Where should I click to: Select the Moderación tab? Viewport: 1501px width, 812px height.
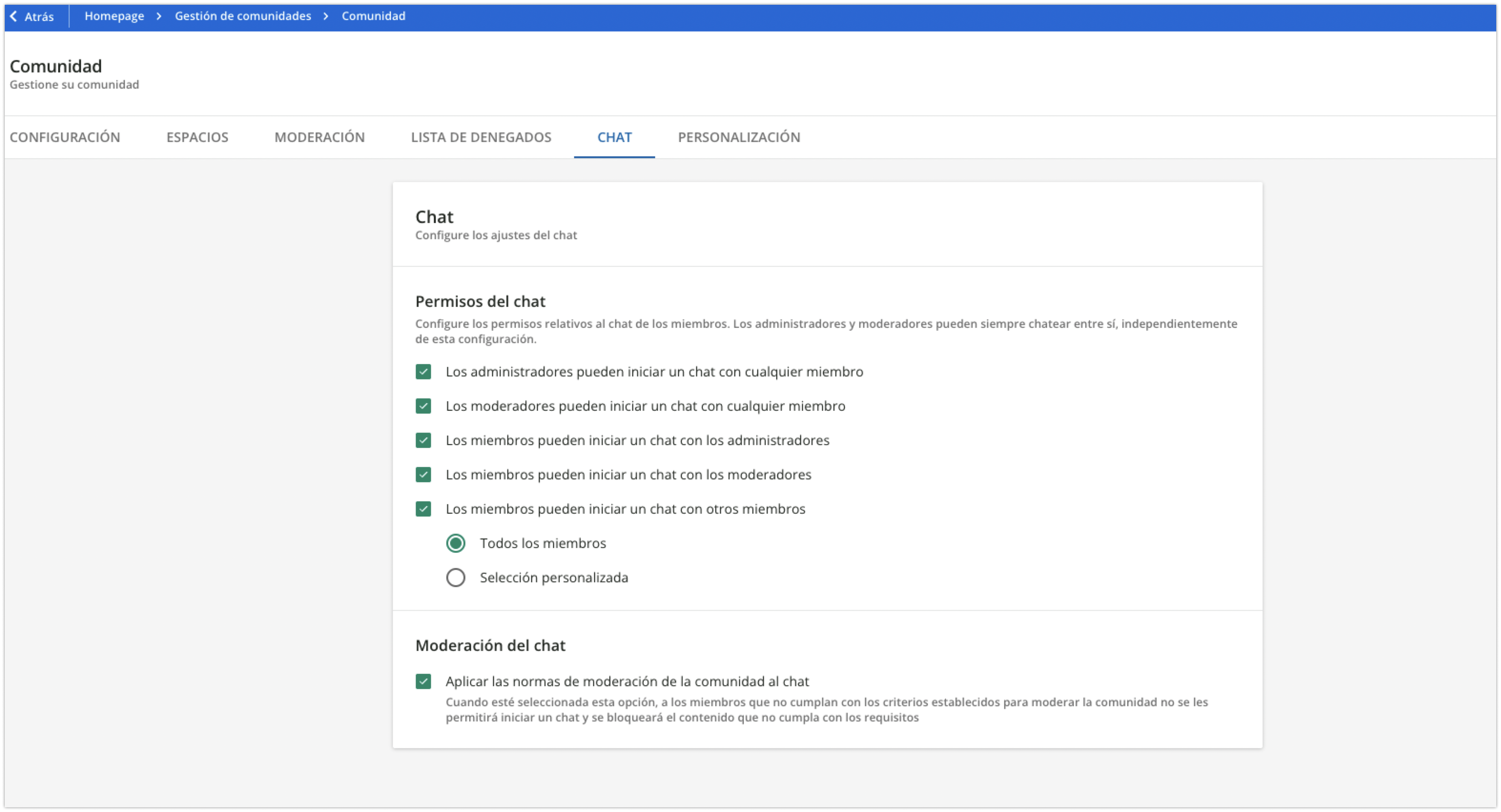tap(319, 137)
